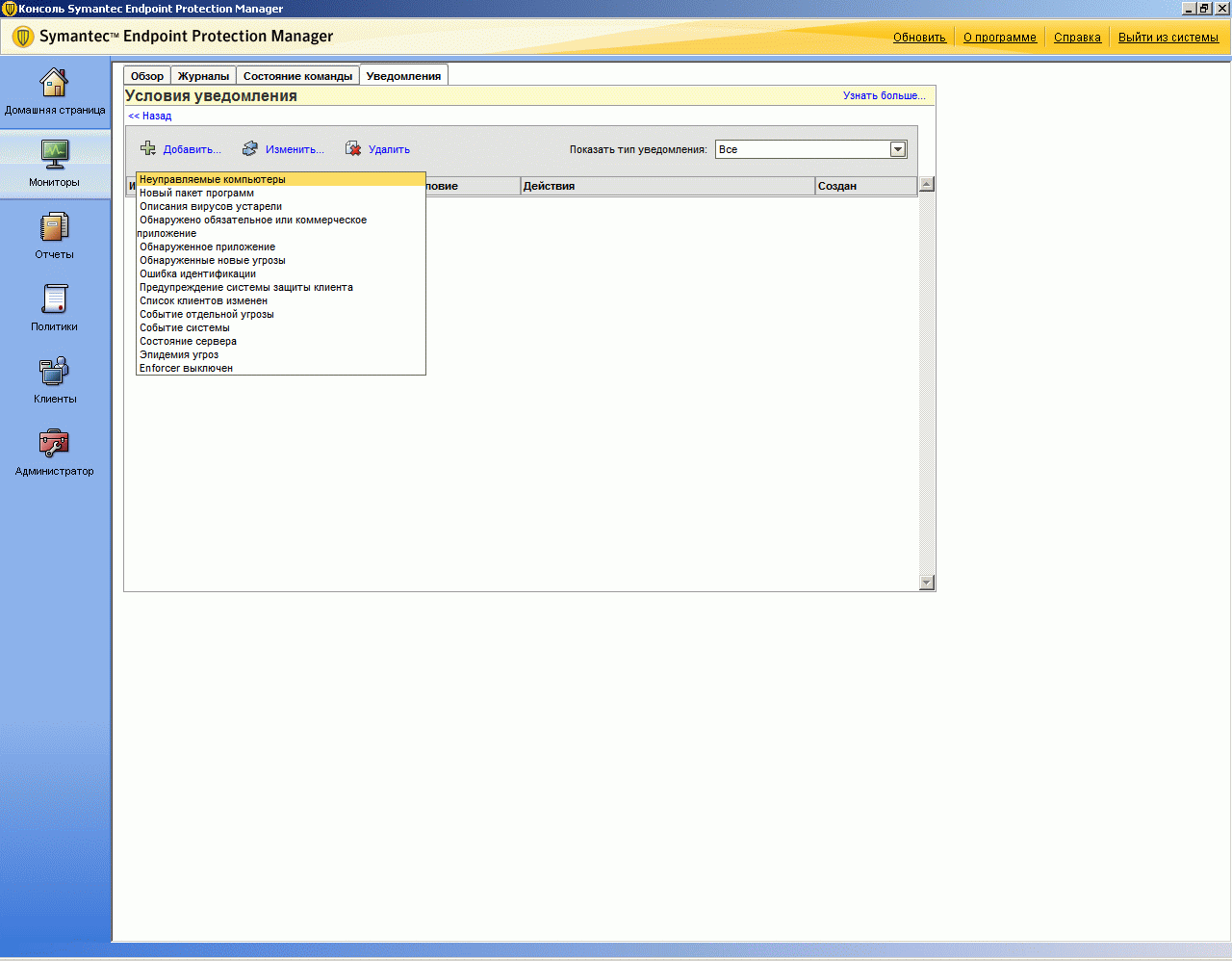Viewport: 1232px width, 961px height.
Task: Click the Изменить edit icon
Action: pos(250,148)
